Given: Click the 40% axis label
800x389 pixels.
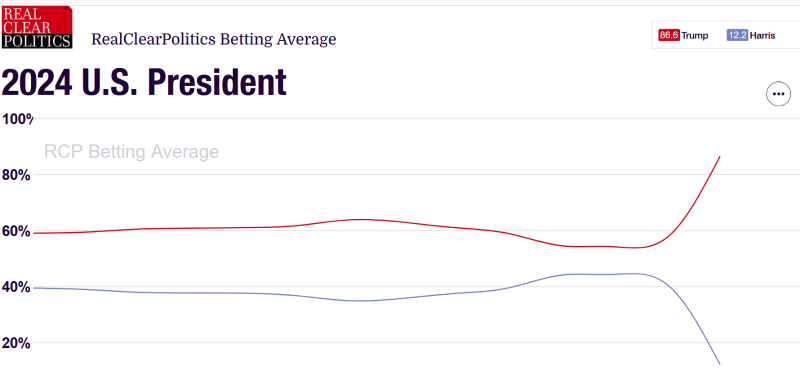Looking at the screenshot, I should [16, 287].
